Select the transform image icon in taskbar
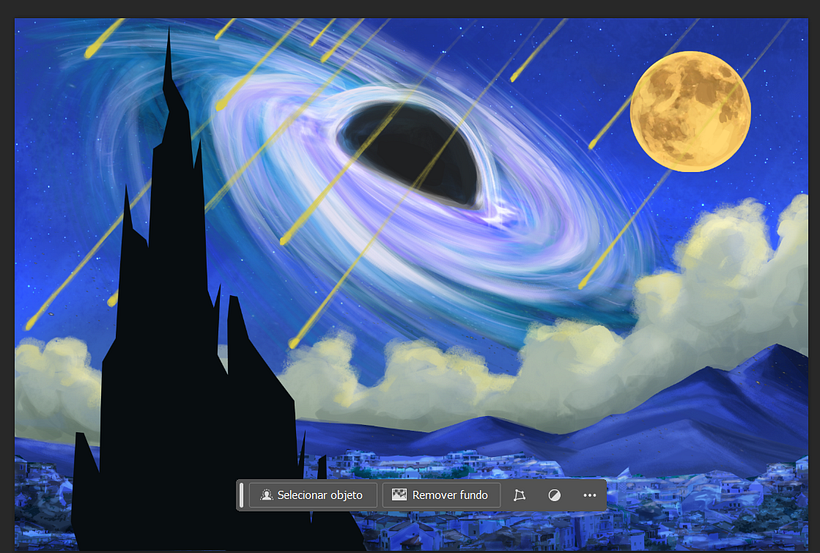 518,495
